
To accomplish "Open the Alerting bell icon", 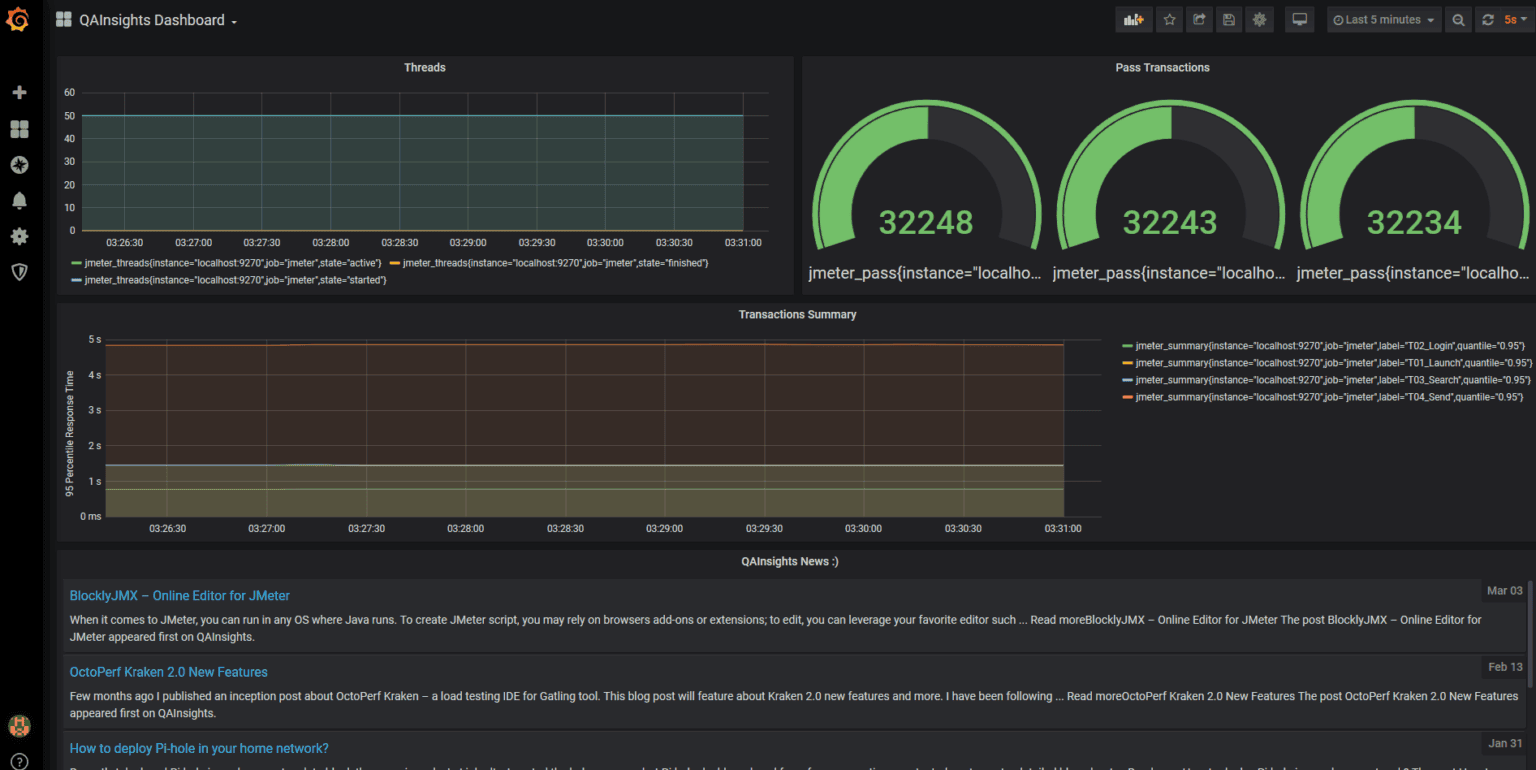I will click(19, 201).
